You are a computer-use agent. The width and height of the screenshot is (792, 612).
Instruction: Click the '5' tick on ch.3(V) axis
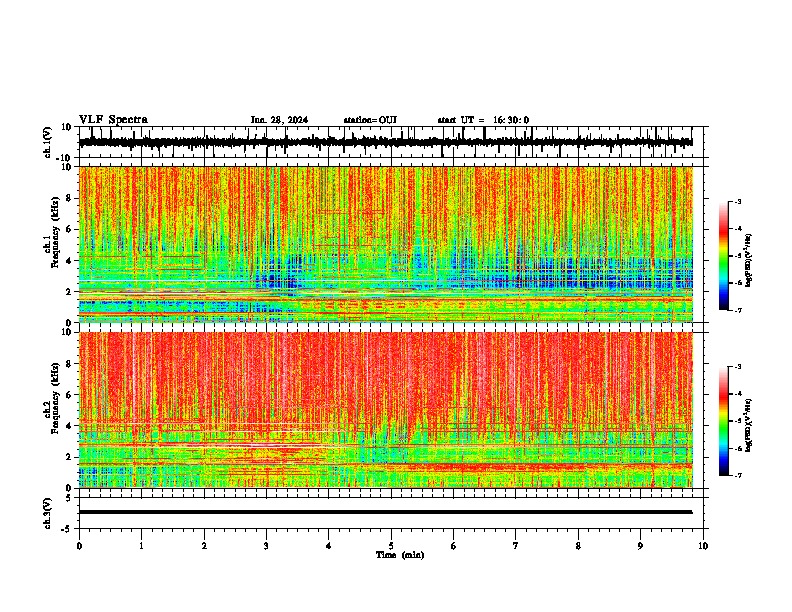(x=69, y=498)
